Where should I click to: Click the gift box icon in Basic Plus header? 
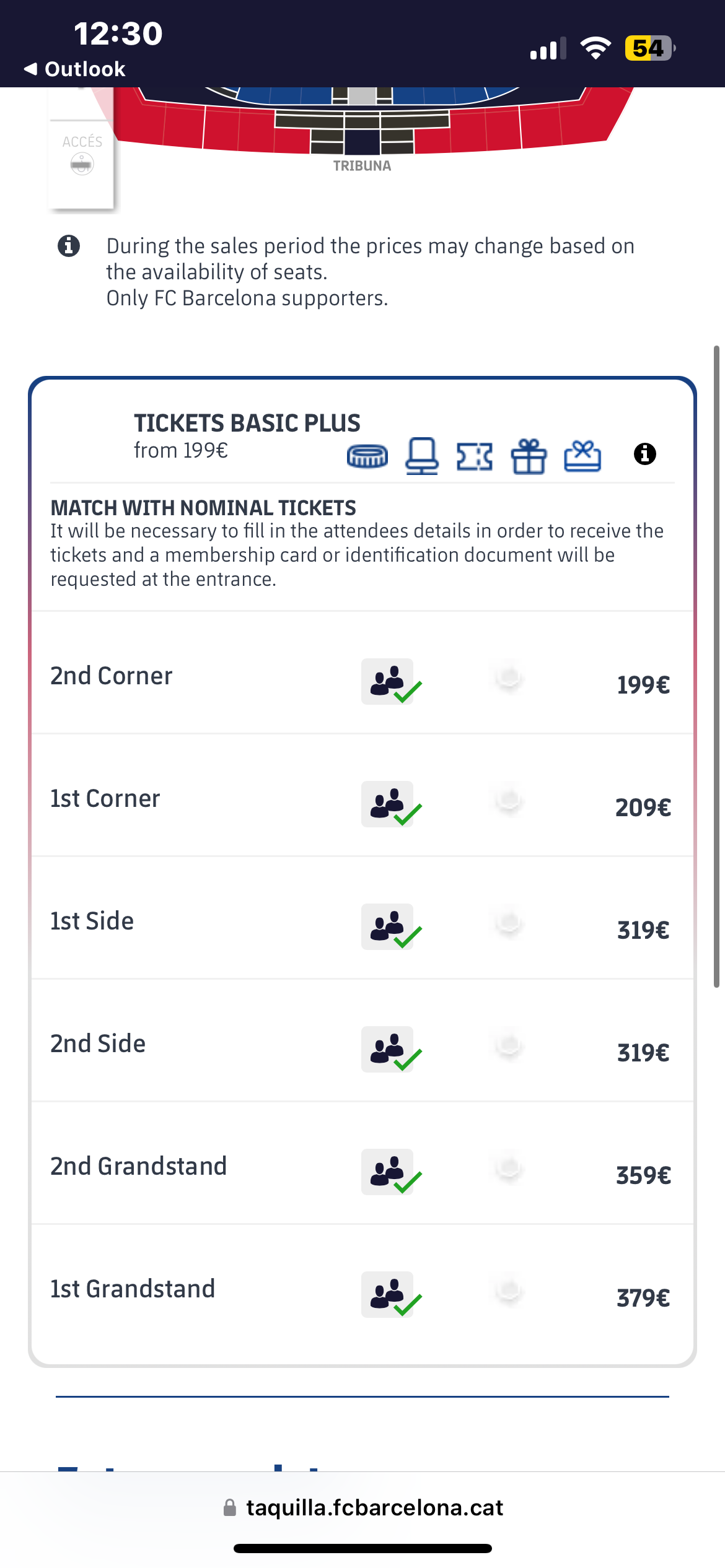529,456
